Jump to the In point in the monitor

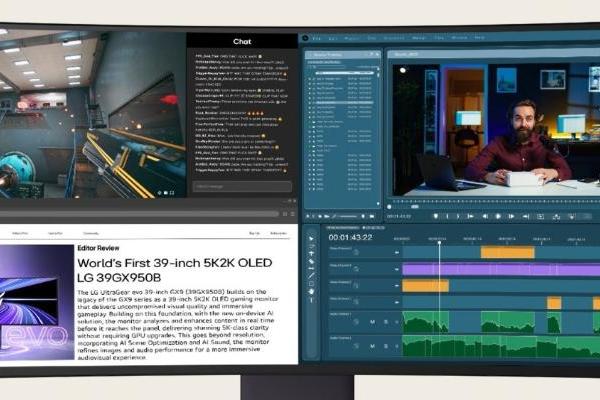point(470,216)
